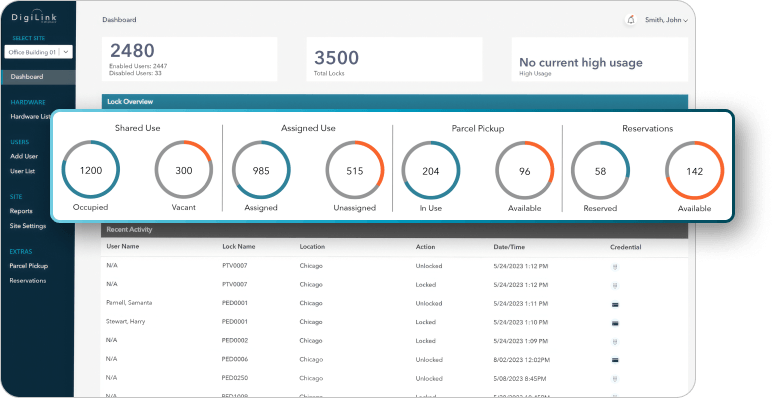The height and width of the screenshot is (398, 773).
Task: Click the 2480 users summary card
Action: tap(190, 59)
